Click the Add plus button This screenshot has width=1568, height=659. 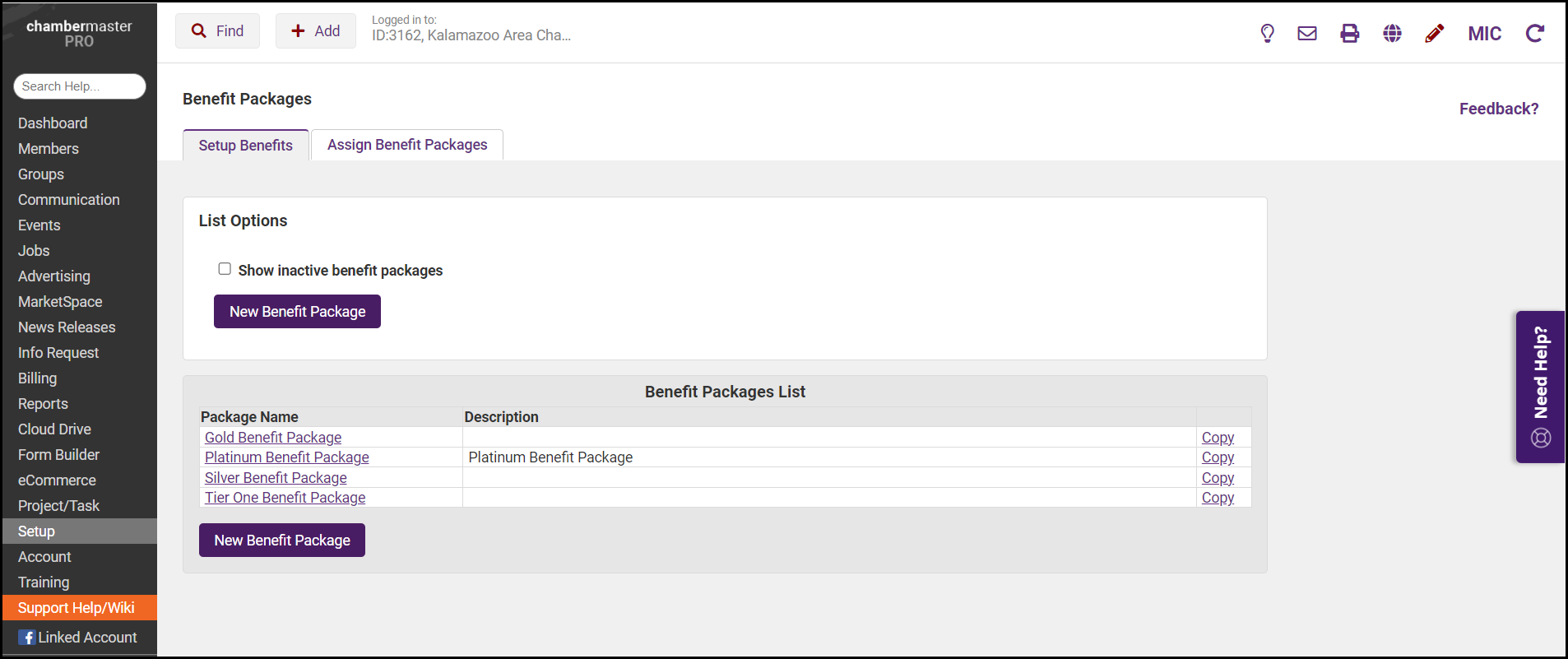[315, 31]
